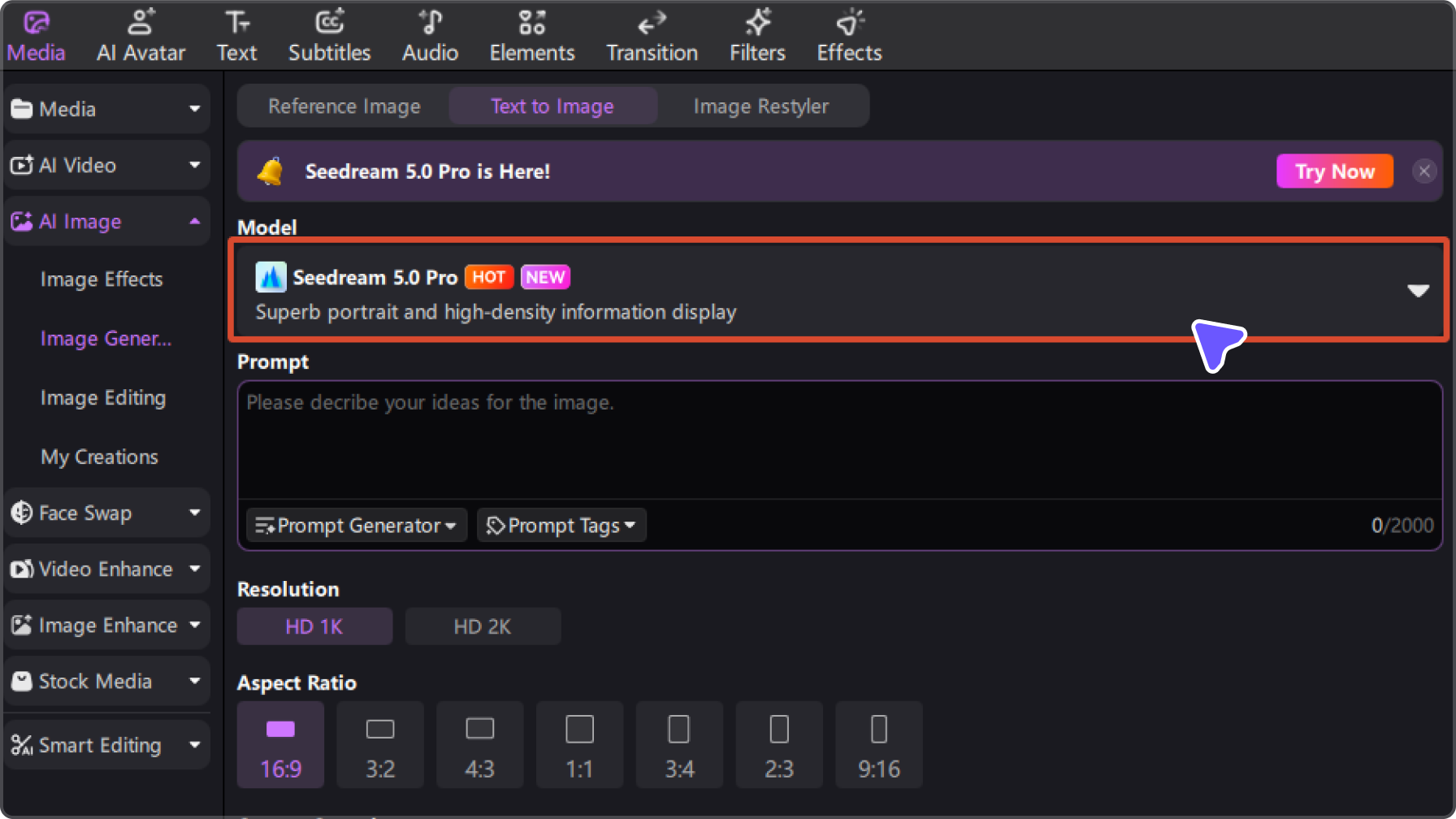Image resolution: width=1456 pixels, height=819 pixels.
Task: Open the Filters panel
Action: click(x=757, y=37)
